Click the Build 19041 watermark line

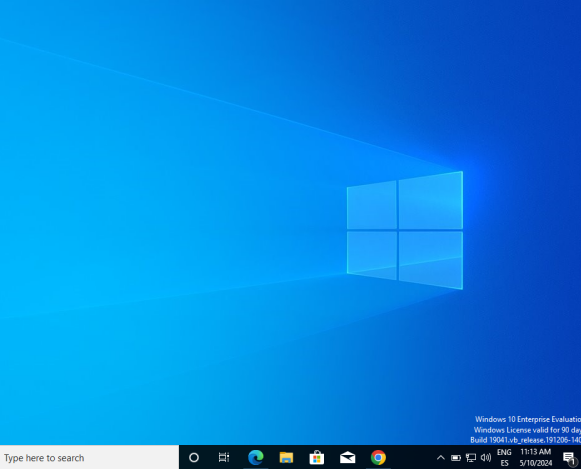[525, 440]
